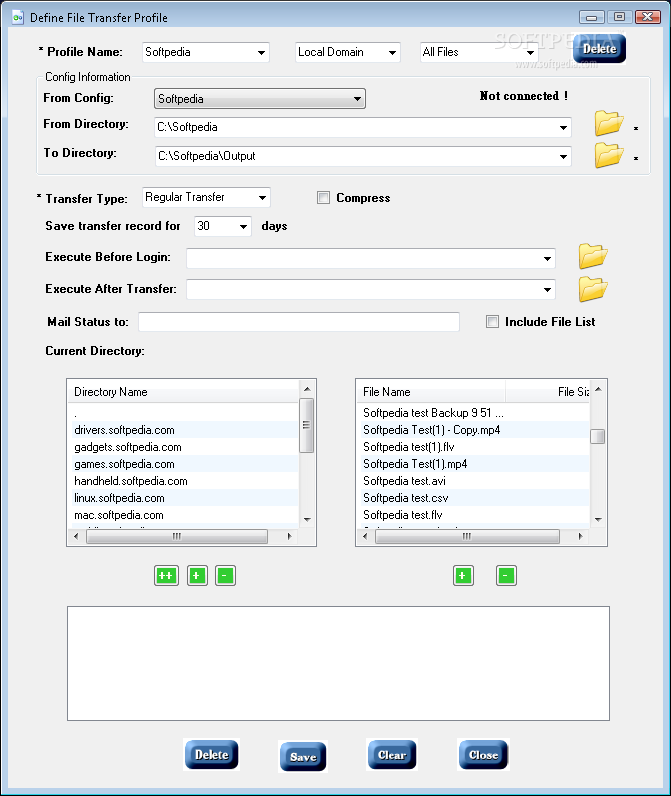Browse file for Execute After Transfer
Screen dimensions: 671x796
[x=593, y=289]
